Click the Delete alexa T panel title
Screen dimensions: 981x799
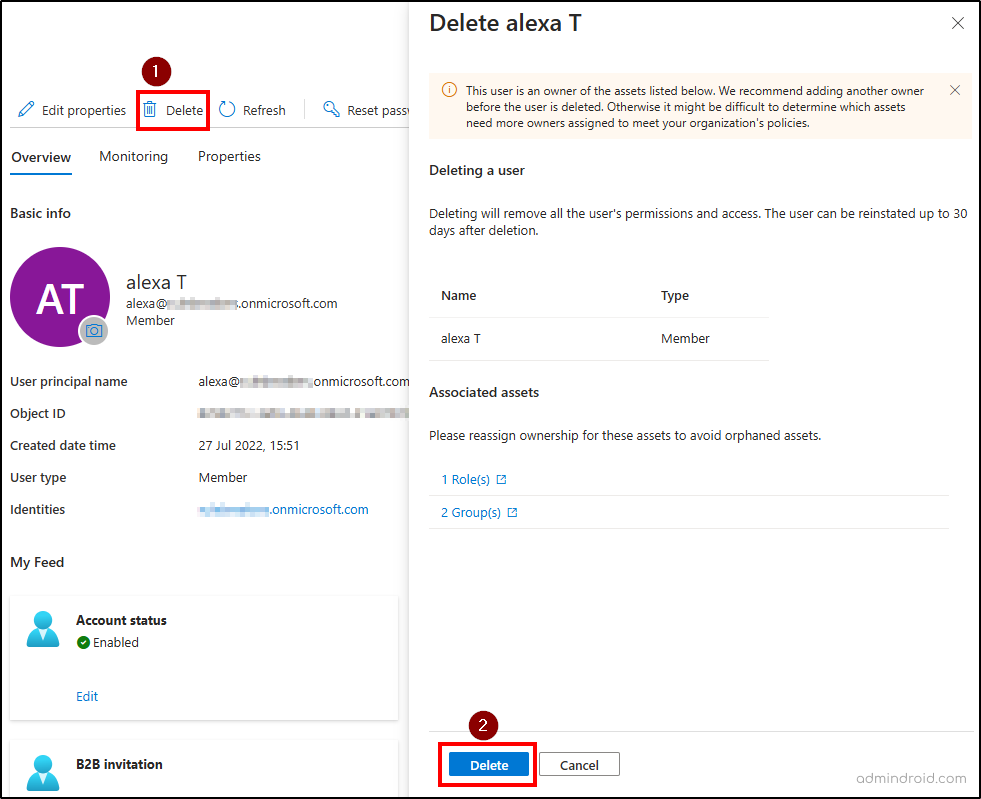506,23
